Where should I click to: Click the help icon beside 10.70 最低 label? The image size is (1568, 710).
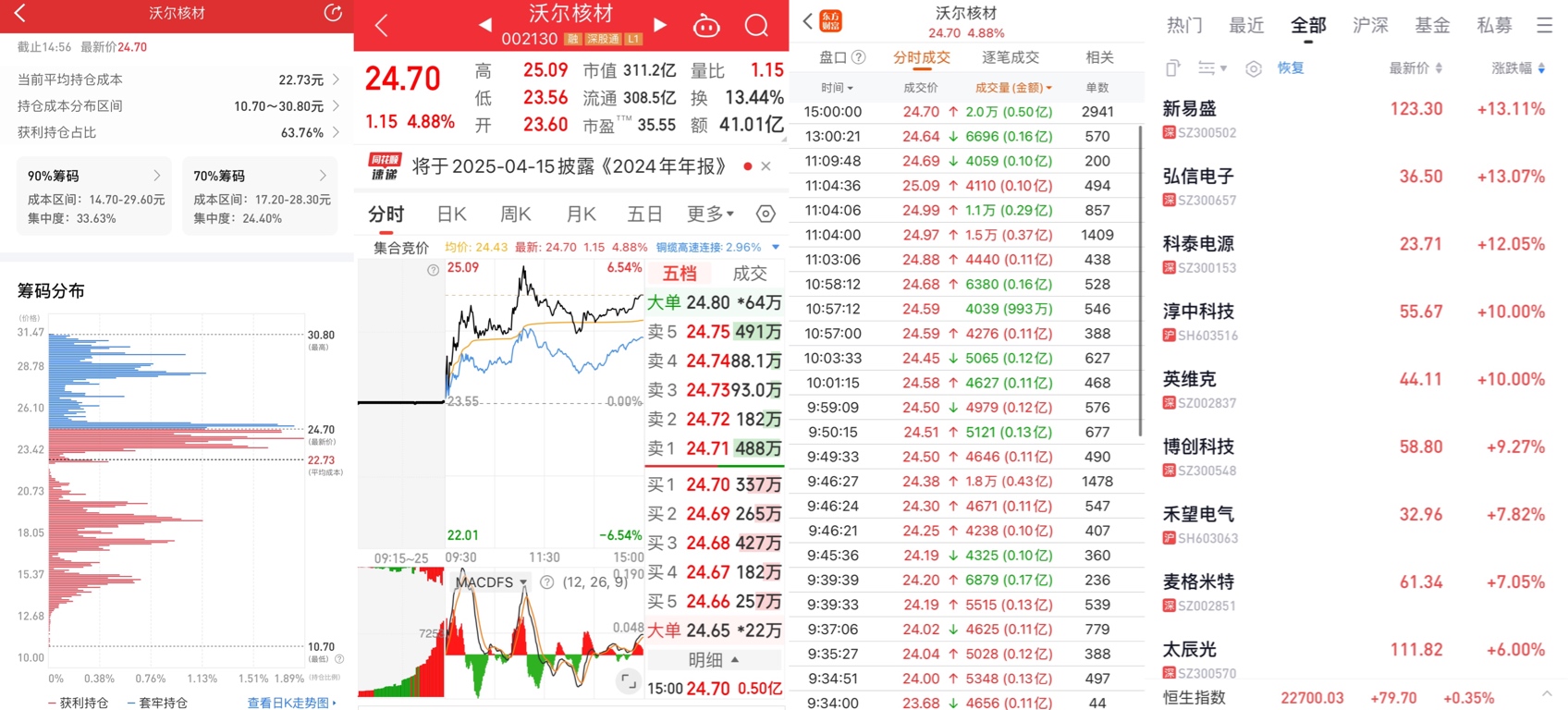tap(339, 659)
